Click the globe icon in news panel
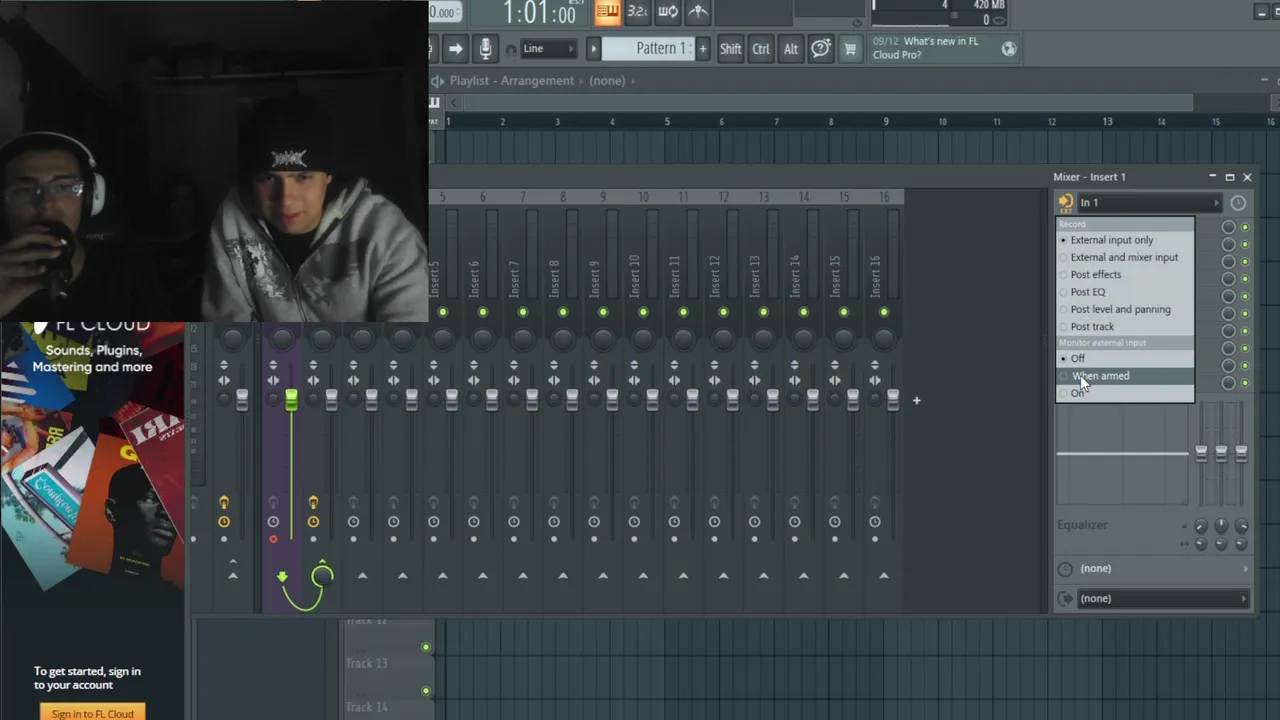 1008,48
